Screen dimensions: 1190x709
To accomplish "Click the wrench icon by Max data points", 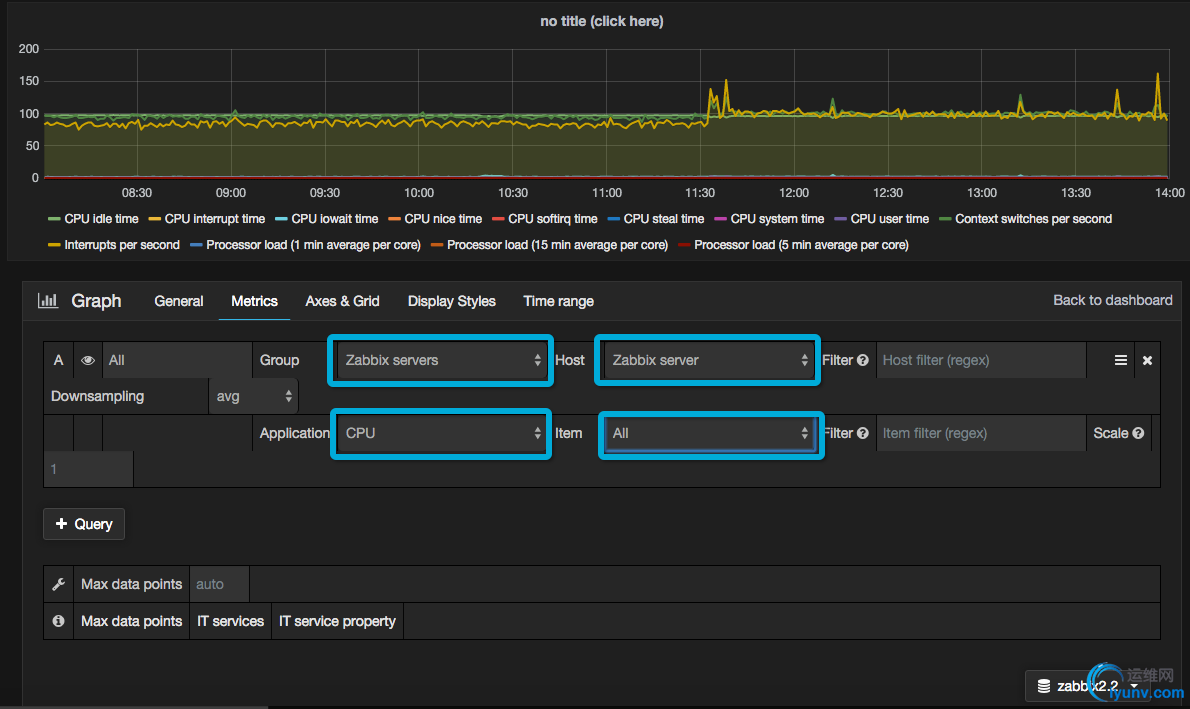I will pos(58,584).
